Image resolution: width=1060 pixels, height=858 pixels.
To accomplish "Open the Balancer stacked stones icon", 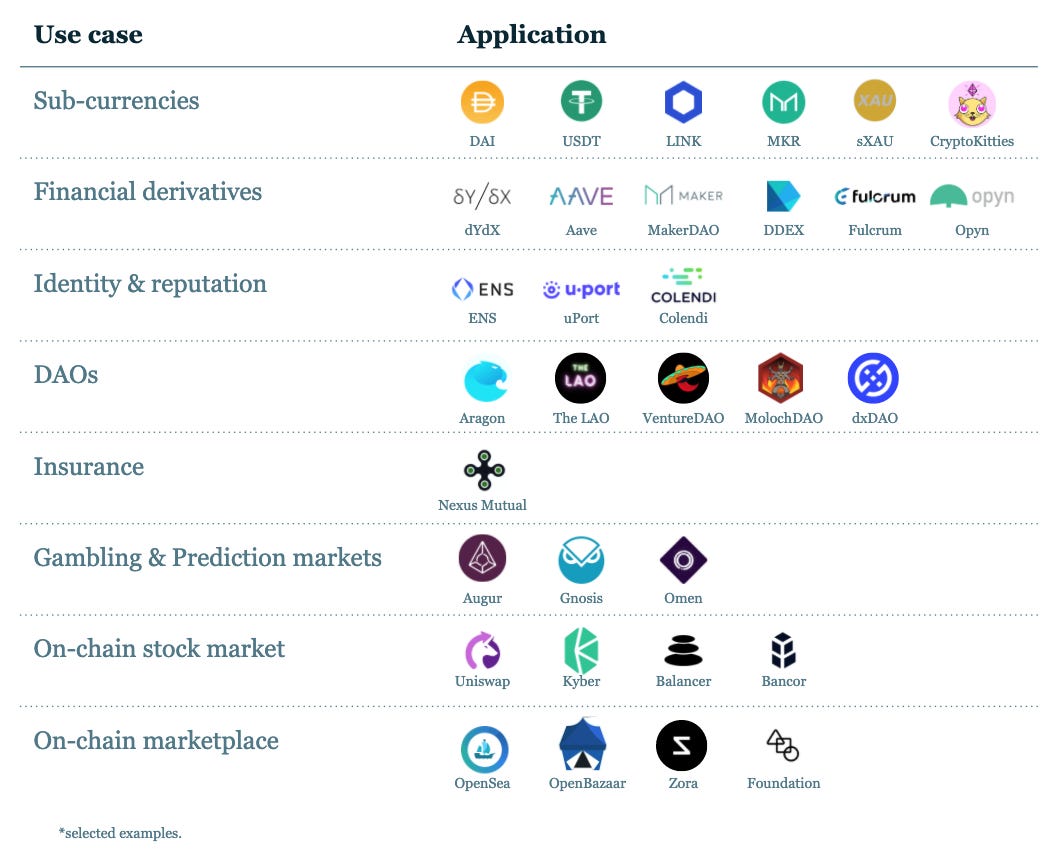I will pyautogui.click(x=683, y=650).
